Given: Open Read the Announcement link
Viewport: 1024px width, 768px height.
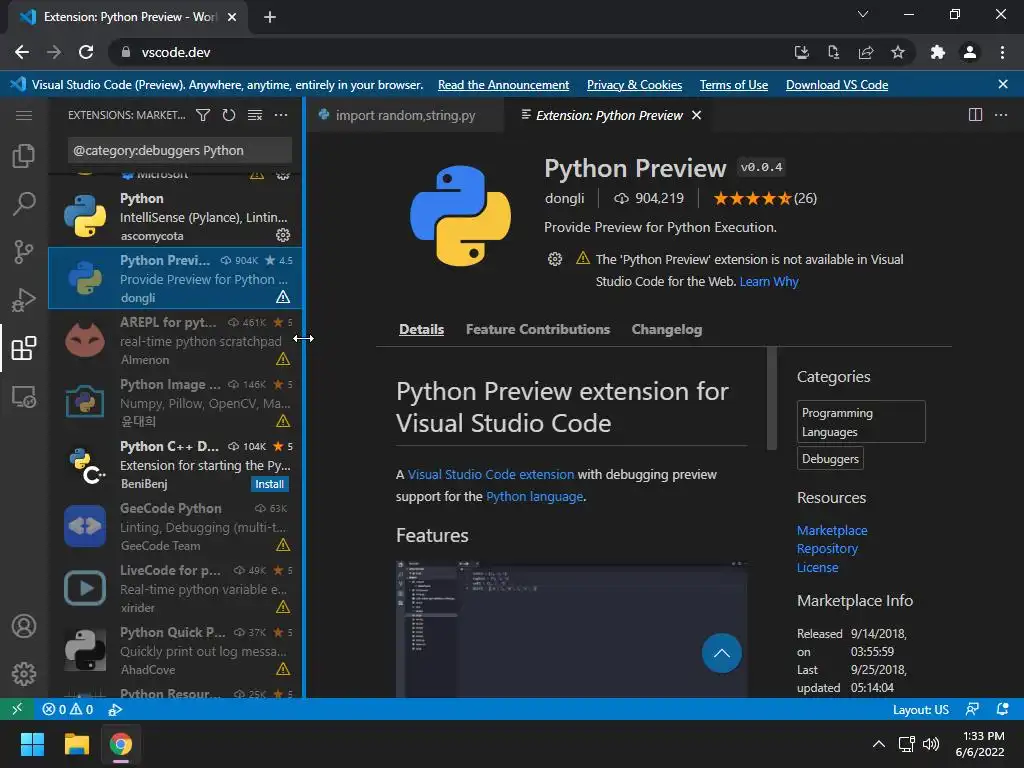Looking at the screenshot, I should click(503, 85).
